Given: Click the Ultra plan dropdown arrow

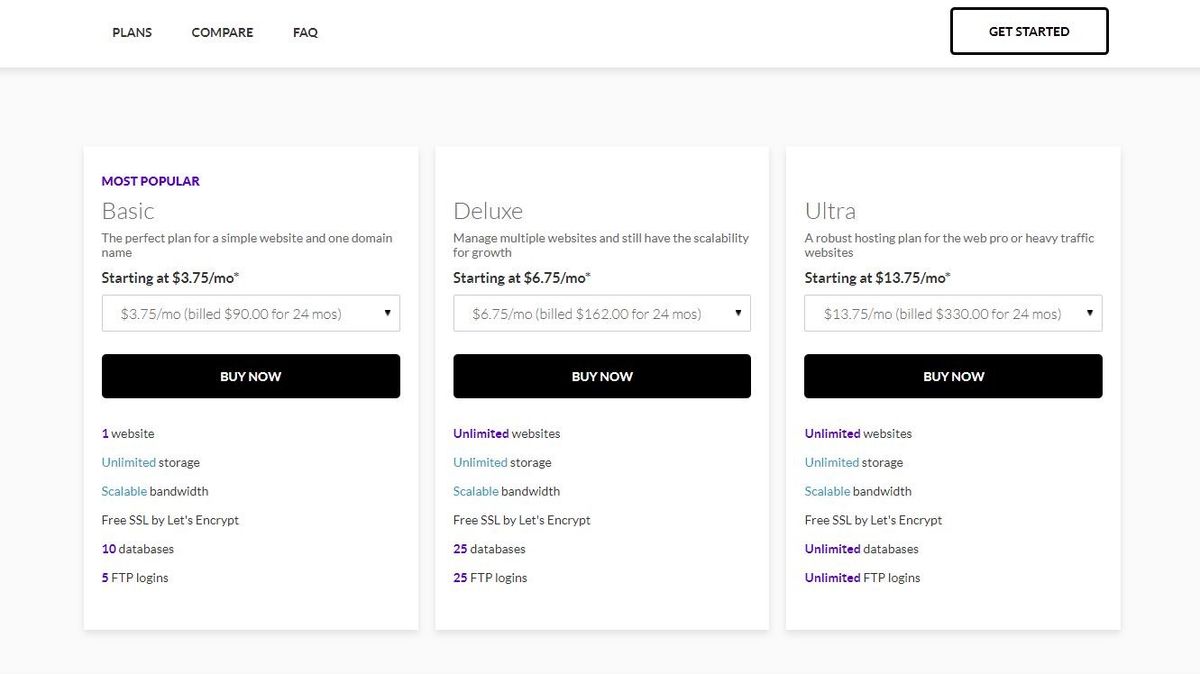Looking at the screenshot, I should [x=1090, y=313].
